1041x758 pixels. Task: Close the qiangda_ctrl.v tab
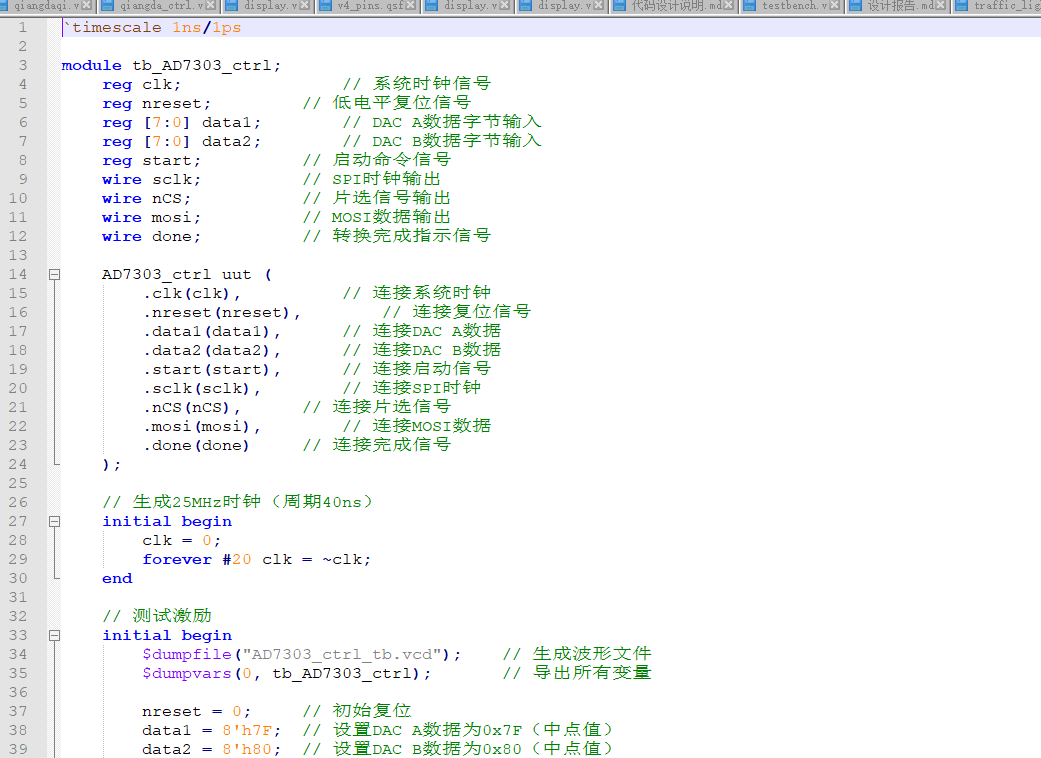(x=211, y=5)
